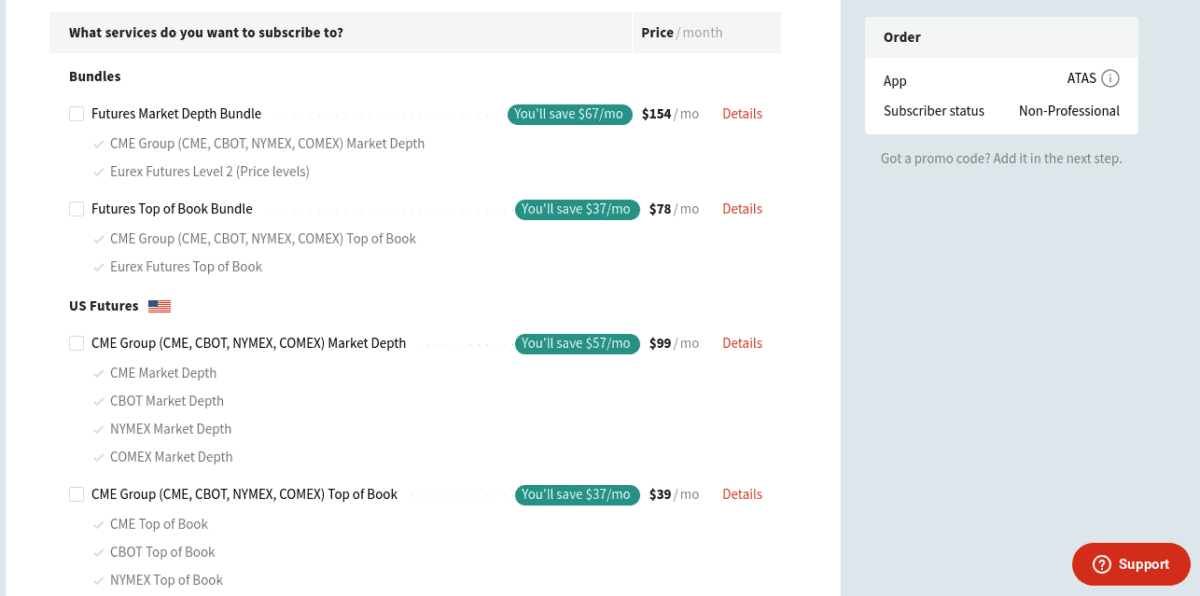Click the checkmark beside CME Market Depth
The width and height of the screenshot is (1200, 596).
[x=98, y=372]
